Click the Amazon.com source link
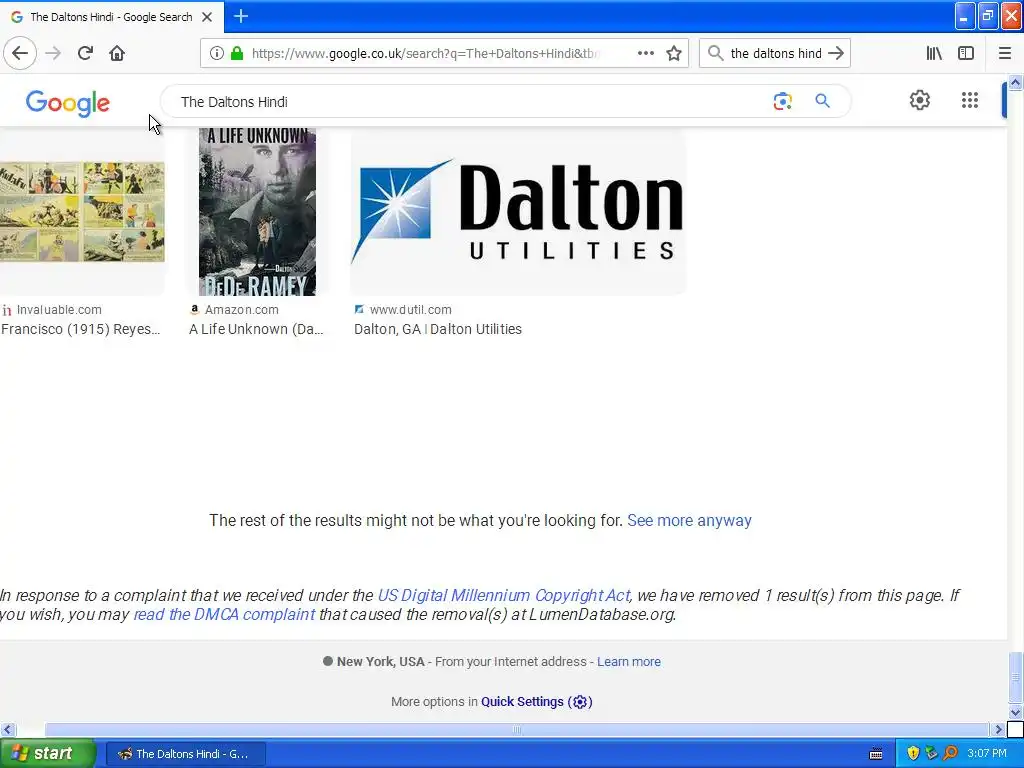Viewport: 1024px width, 768px height. [x=234, y=310]
